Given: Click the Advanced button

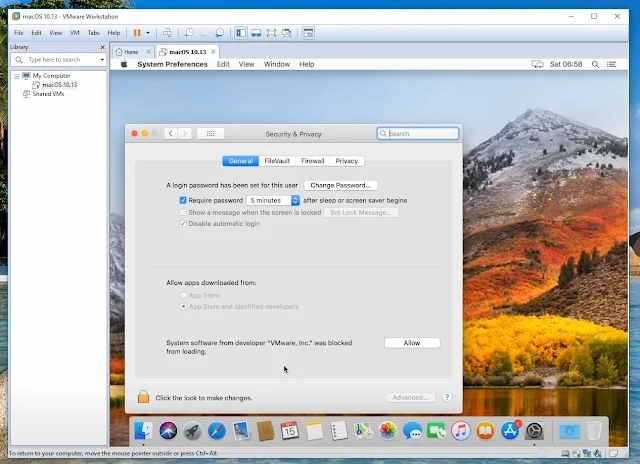Looking at the screenshot, I should point(410,397).
